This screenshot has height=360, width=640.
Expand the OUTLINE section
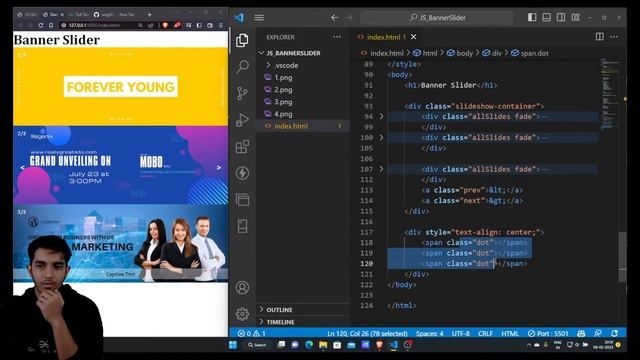303,310
